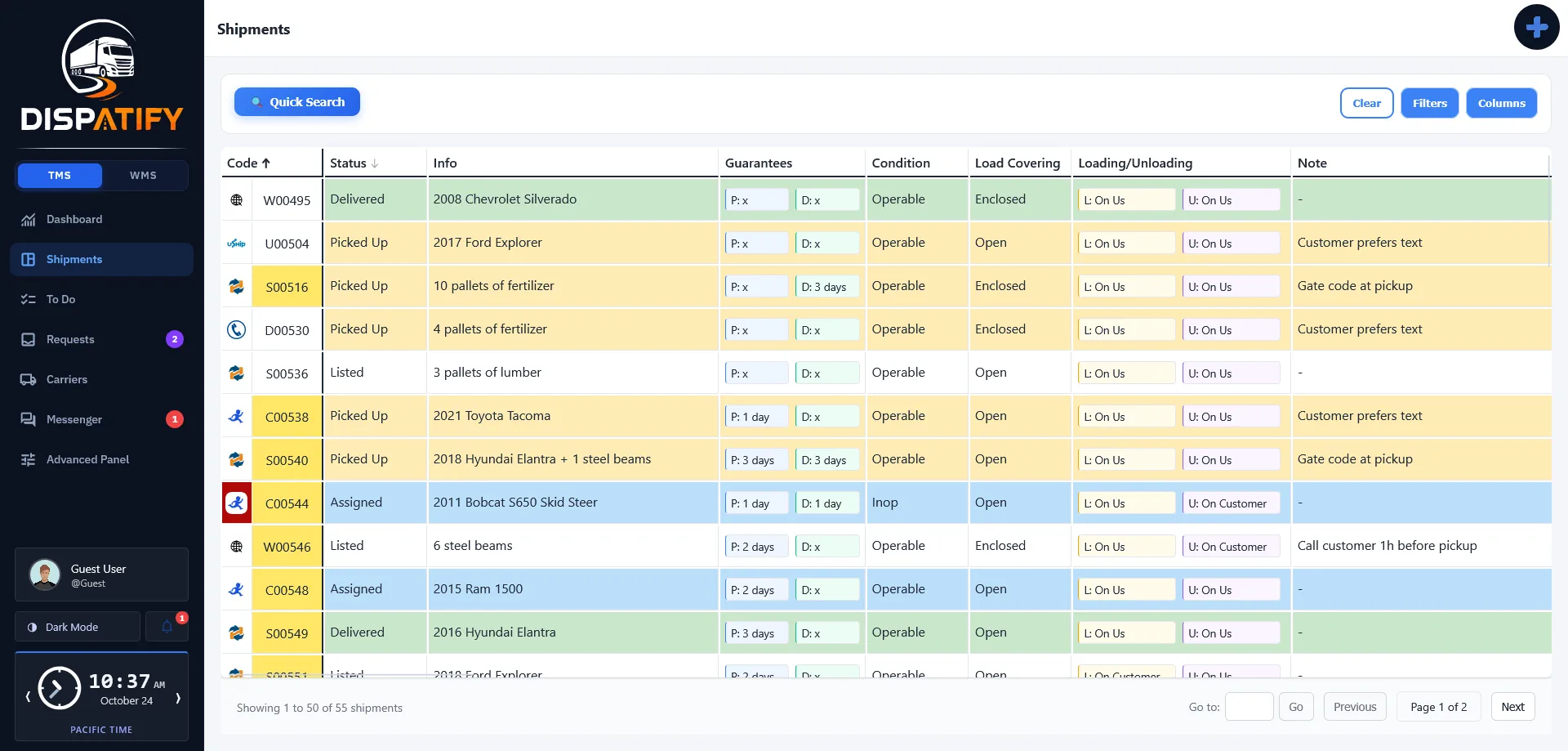Screen dimensions: 1568x751
Task: Switch to the TMS tab
Action: [60, 176]
